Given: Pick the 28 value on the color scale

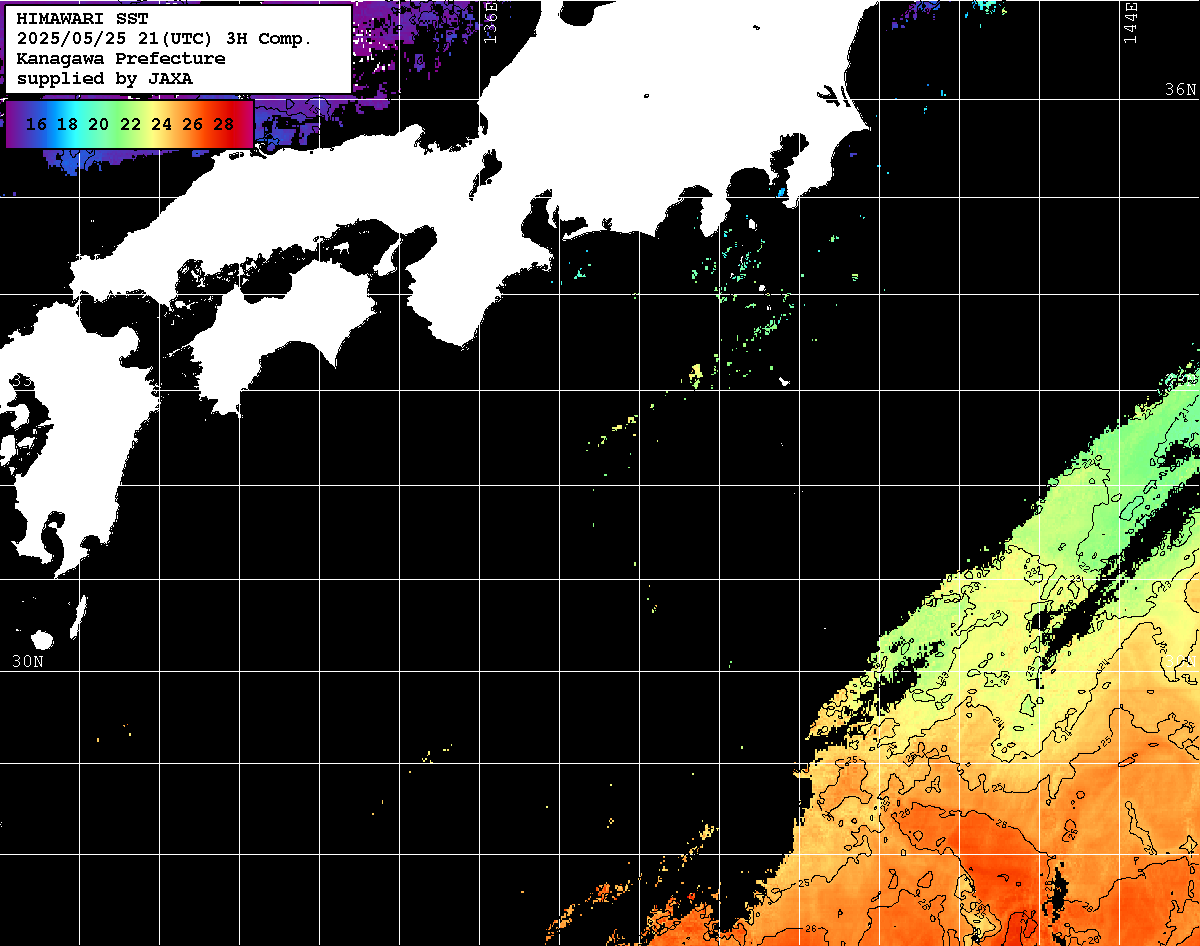Looking at the screenshot, I should (224, 125).
